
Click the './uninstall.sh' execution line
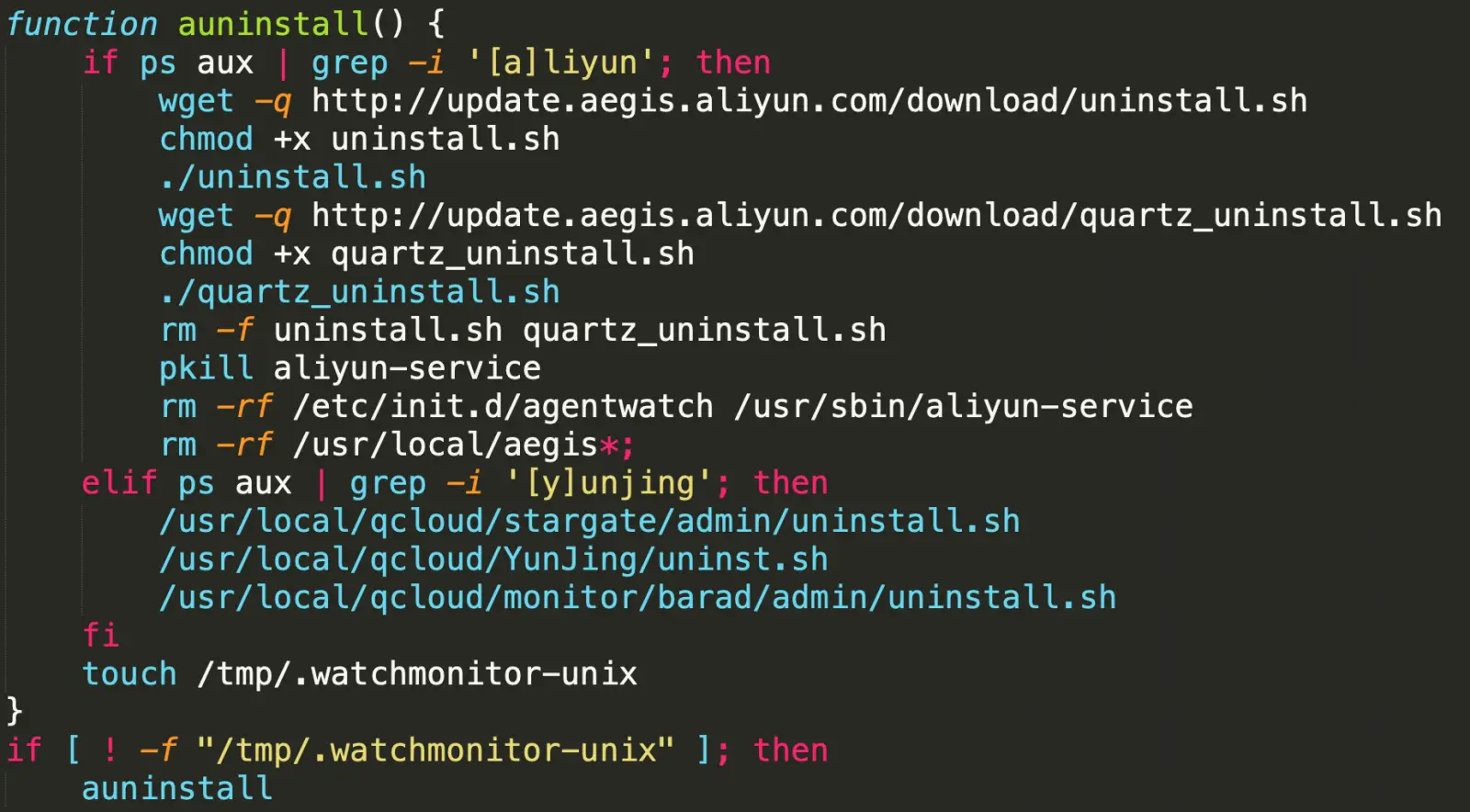[292, 176]
